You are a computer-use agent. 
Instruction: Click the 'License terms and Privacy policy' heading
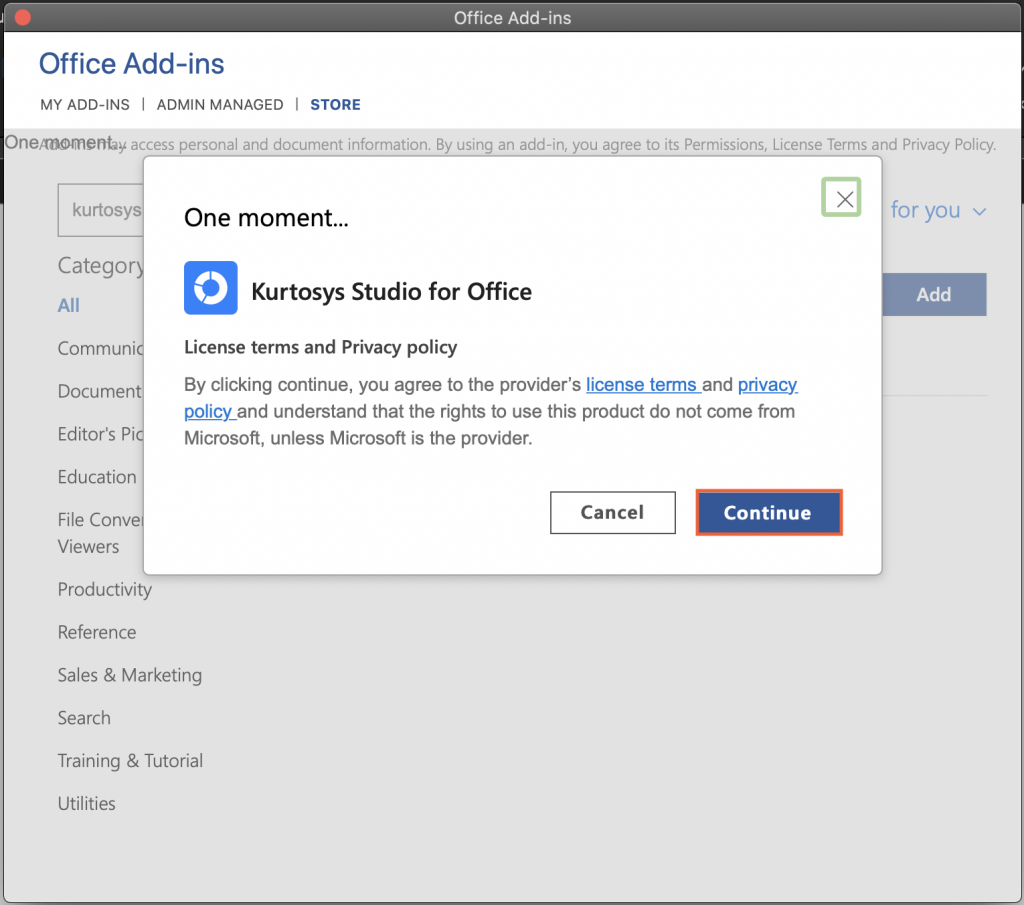coord(321,347)
